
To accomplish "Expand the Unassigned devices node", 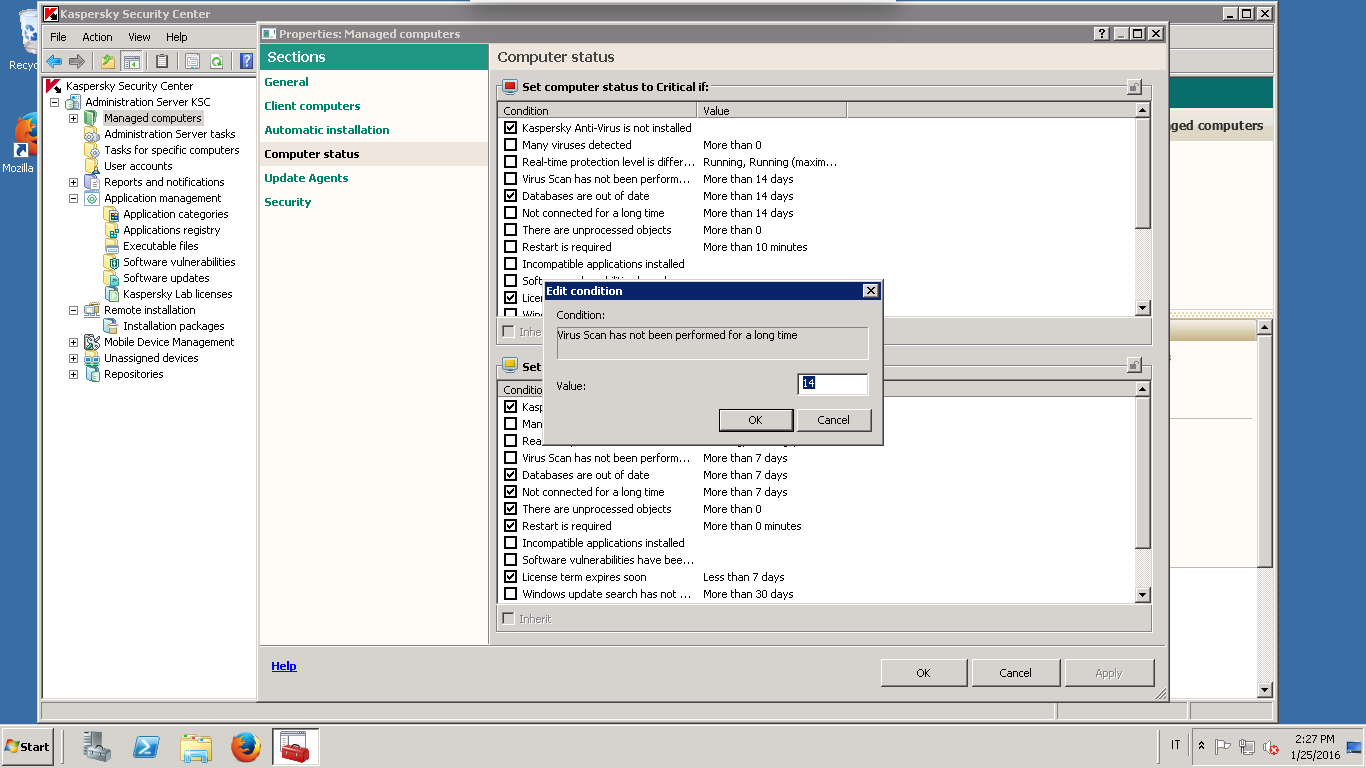I will (73, 358).
